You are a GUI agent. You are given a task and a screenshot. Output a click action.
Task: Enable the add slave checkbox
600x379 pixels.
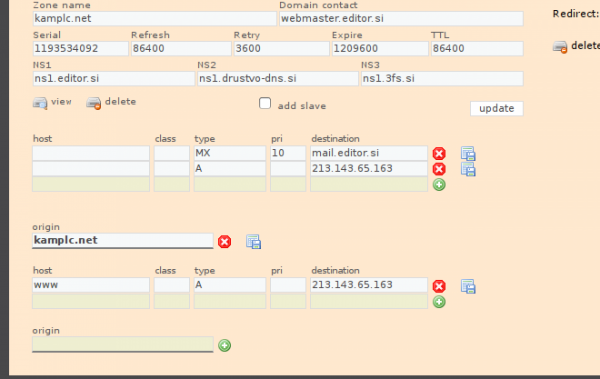tap(265, 103)
